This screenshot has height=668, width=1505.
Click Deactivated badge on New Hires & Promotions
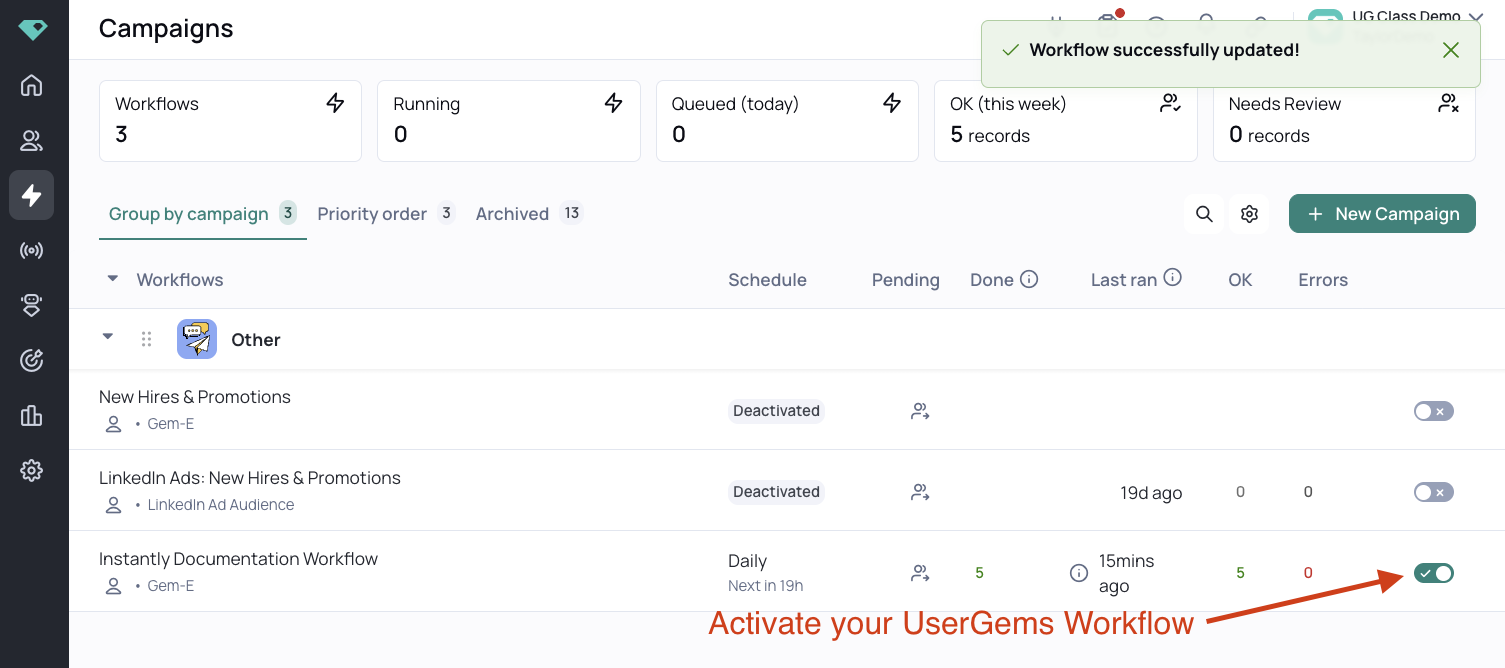776,411
